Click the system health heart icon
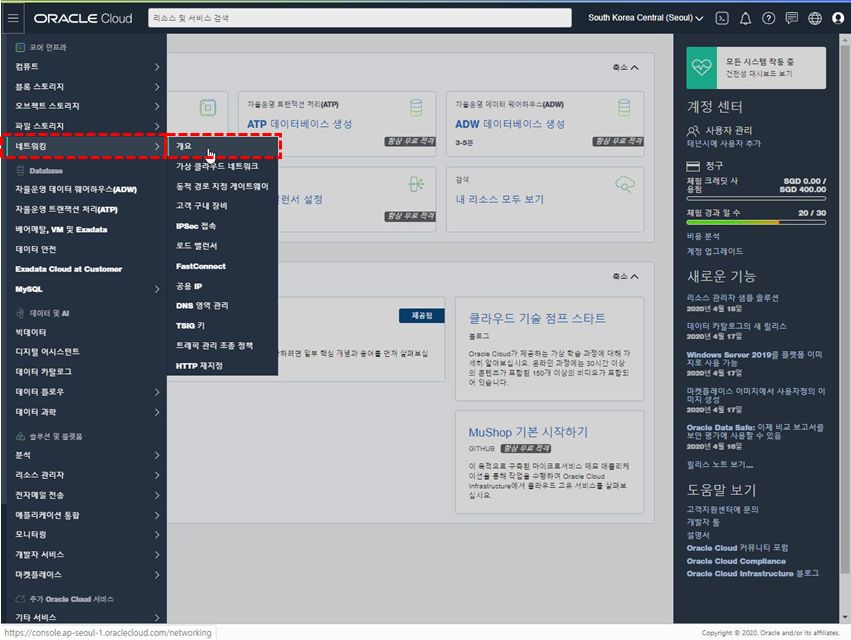The height and width of the screenshot is (640, 851). [701, 67]
